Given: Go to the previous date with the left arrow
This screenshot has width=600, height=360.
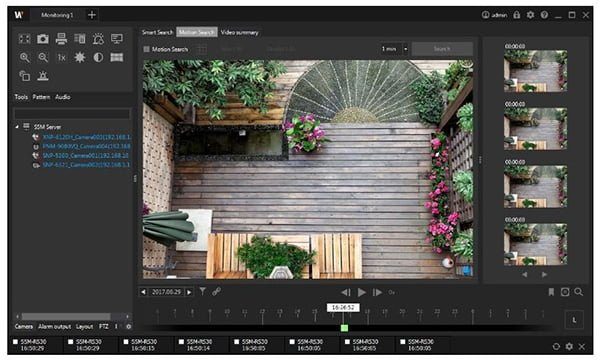Looking at the screenshot, I should [x=143, y=292].
